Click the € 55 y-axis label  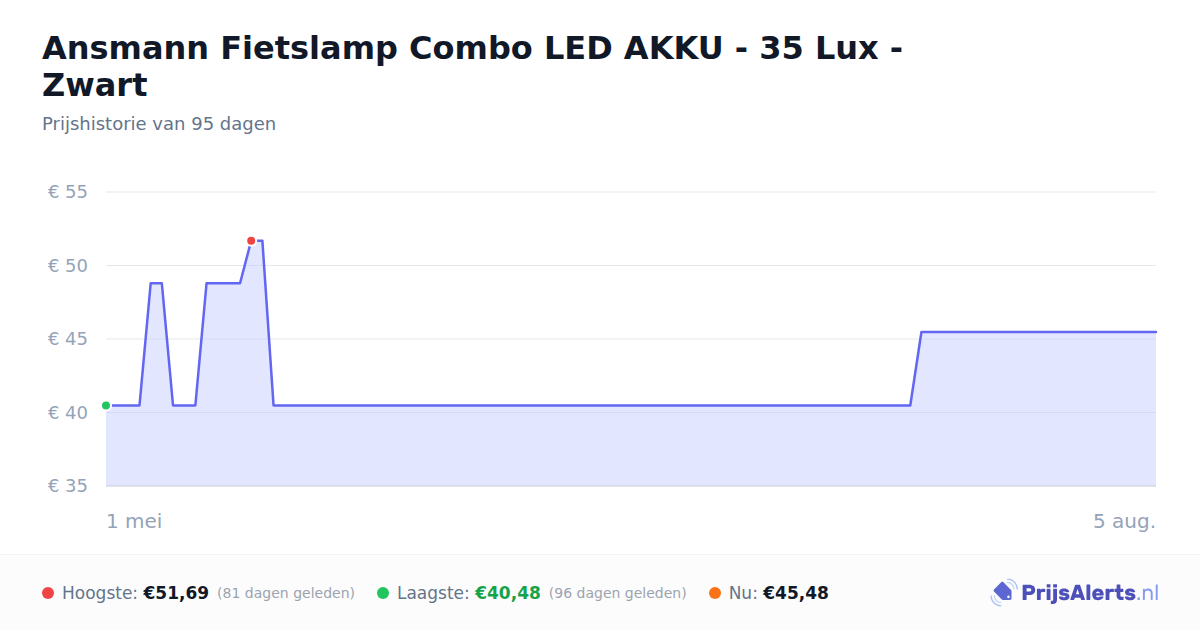[68, 192]
